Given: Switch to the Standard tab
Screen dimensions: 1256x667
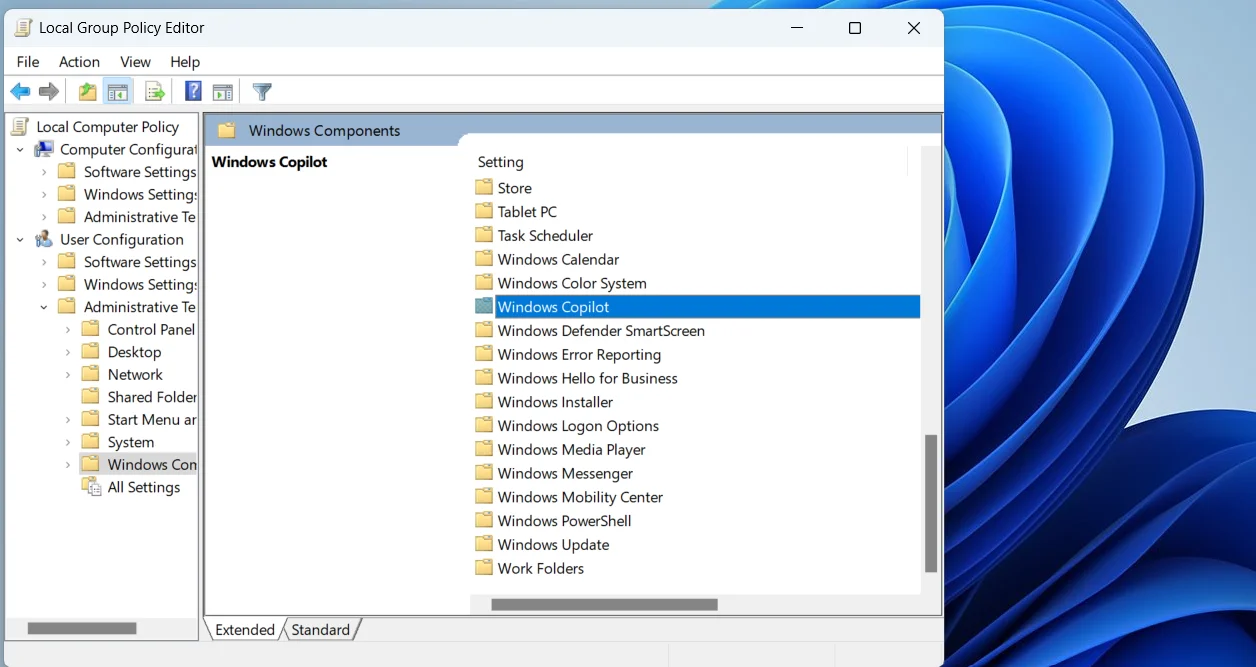Looking at the screenshot, I should (x=321, y=630).
